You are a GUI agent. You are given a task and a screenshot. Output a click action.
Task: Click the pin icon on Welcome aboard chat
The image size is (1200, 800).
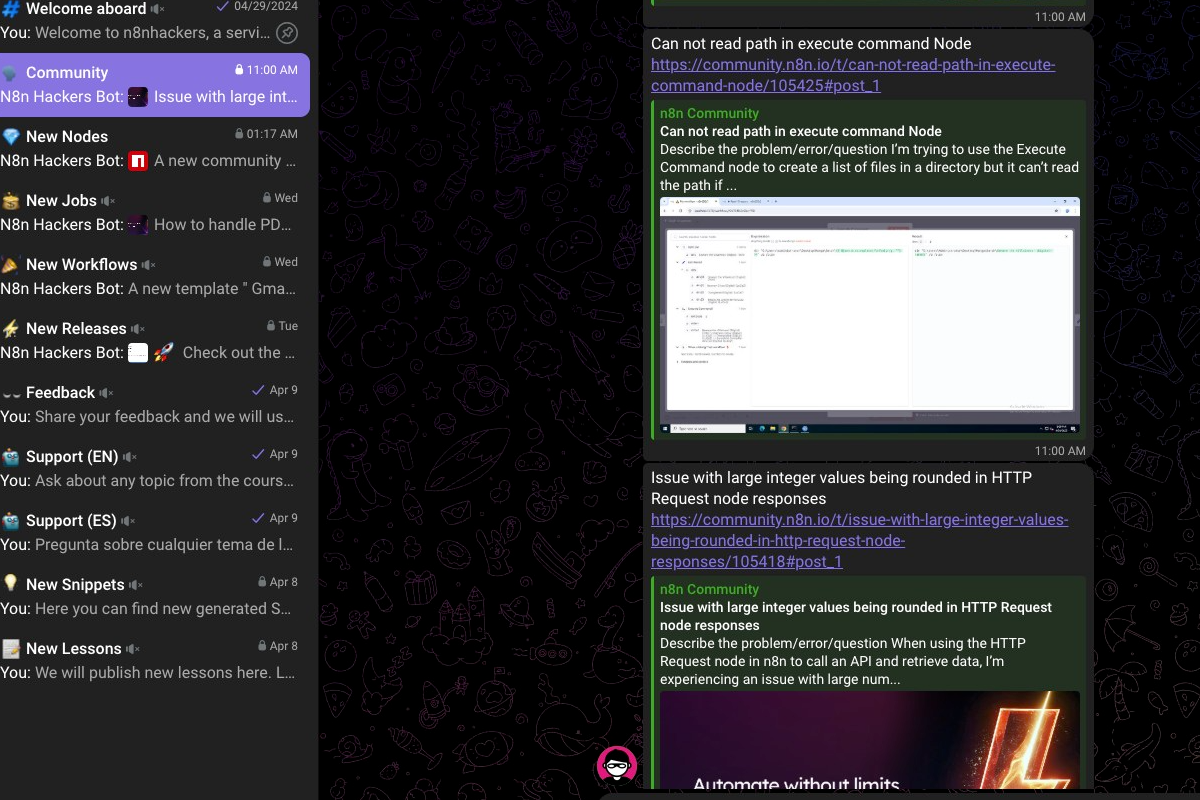[288, 33]
